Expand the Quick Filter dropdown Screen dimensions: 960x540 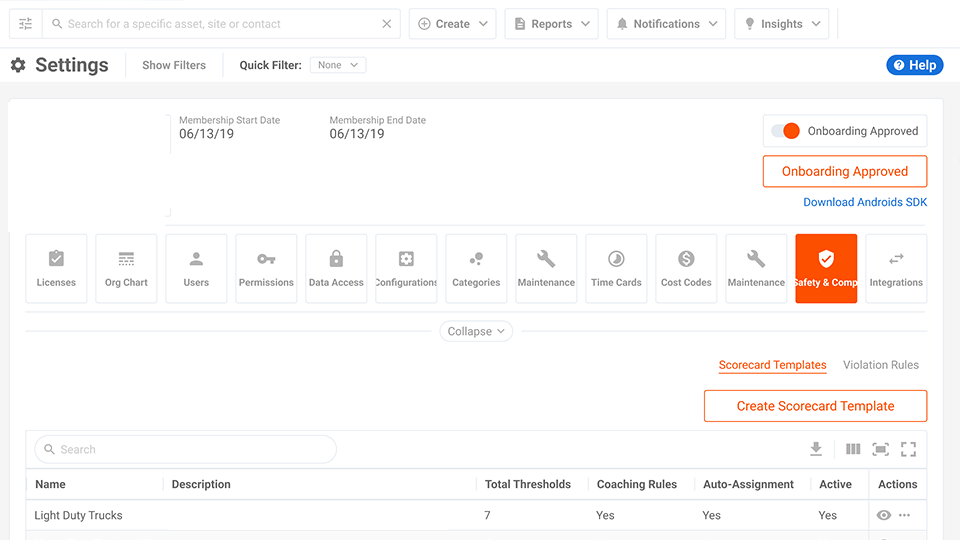[x=338, y=65]
